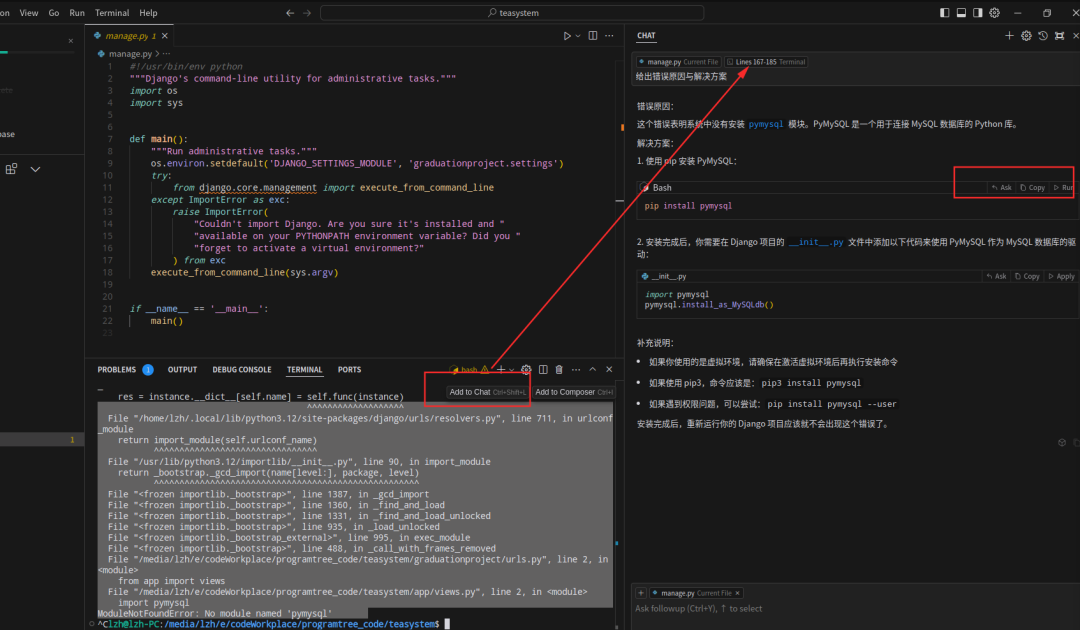Go back with the navigation arrow
This screenshot has height=630, width=1080.
[290, 12]
